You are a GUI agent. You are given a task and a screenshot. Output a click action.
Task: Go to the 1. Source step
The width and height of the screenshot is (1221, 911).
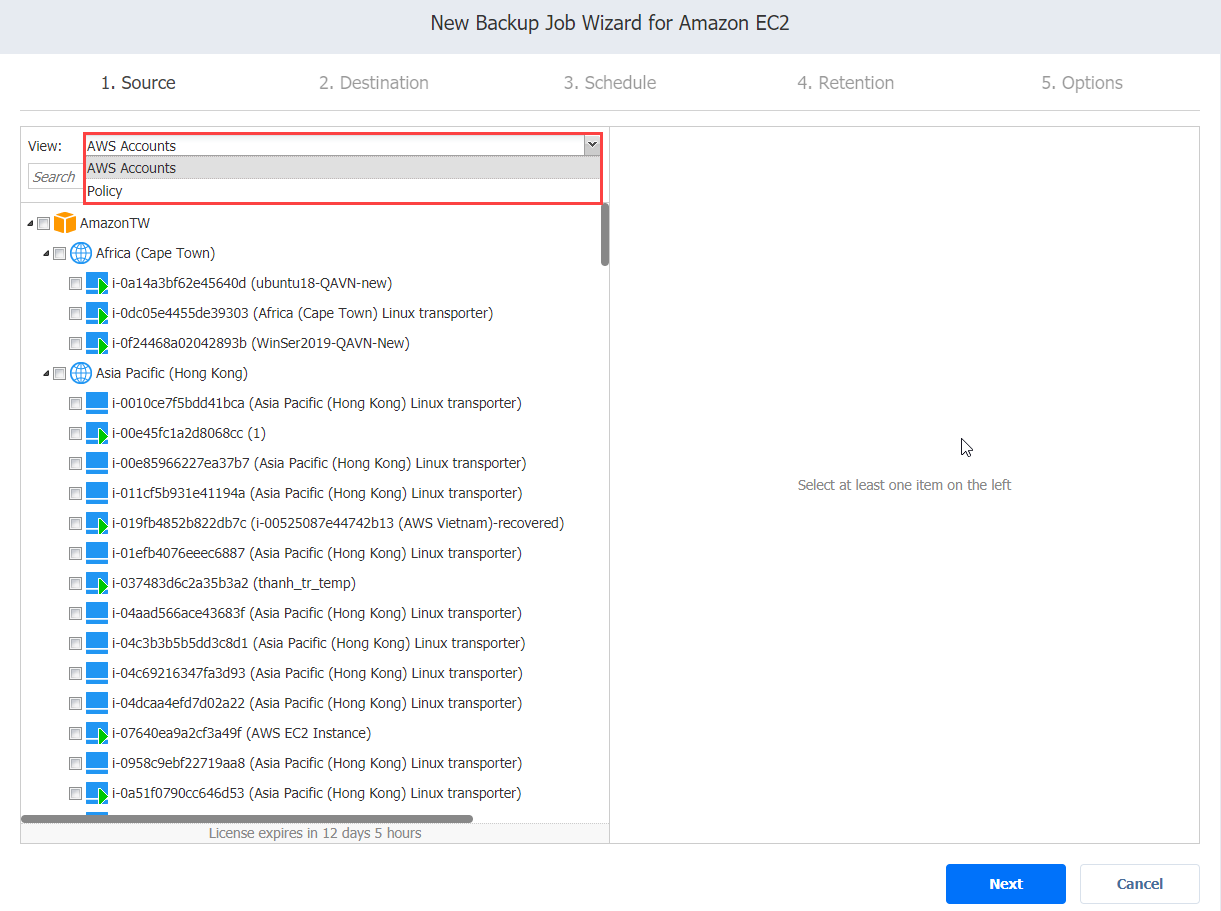(138, 83)
